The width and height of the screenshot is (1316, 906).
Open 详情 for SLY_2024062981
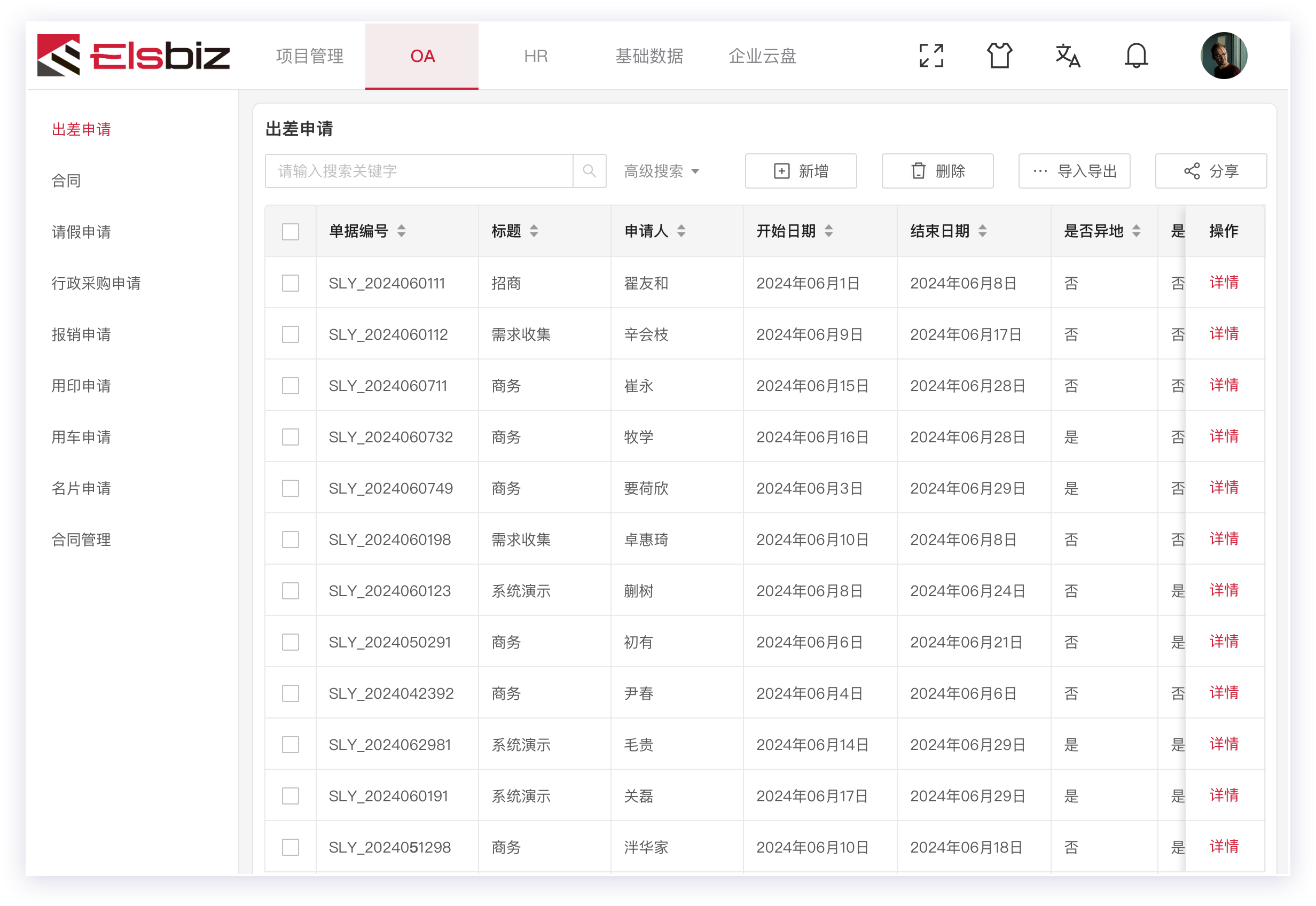(1224, 744)
